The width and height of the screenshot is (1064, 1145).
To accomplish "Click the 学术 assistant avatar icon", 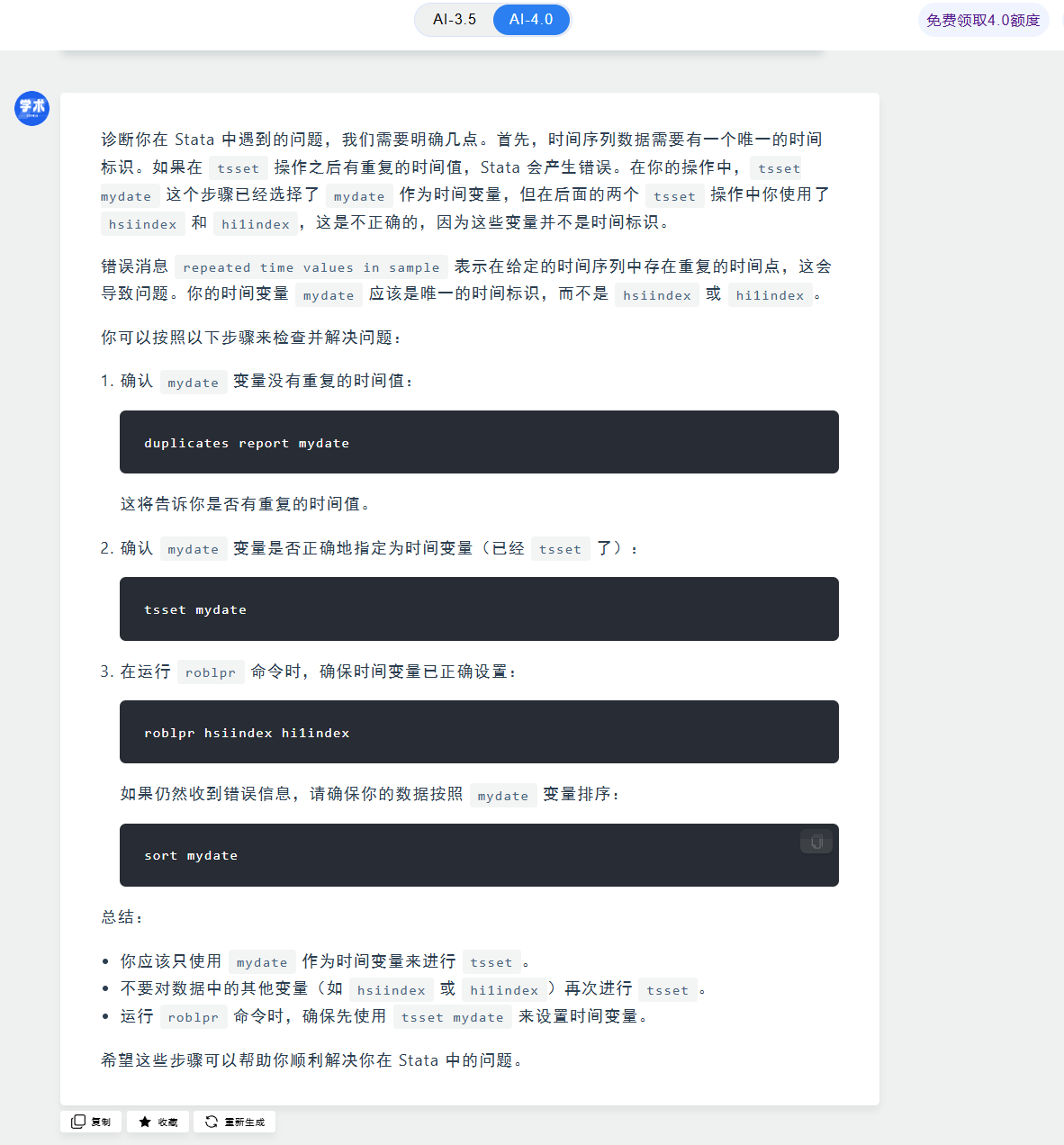I will click(32, 108).
